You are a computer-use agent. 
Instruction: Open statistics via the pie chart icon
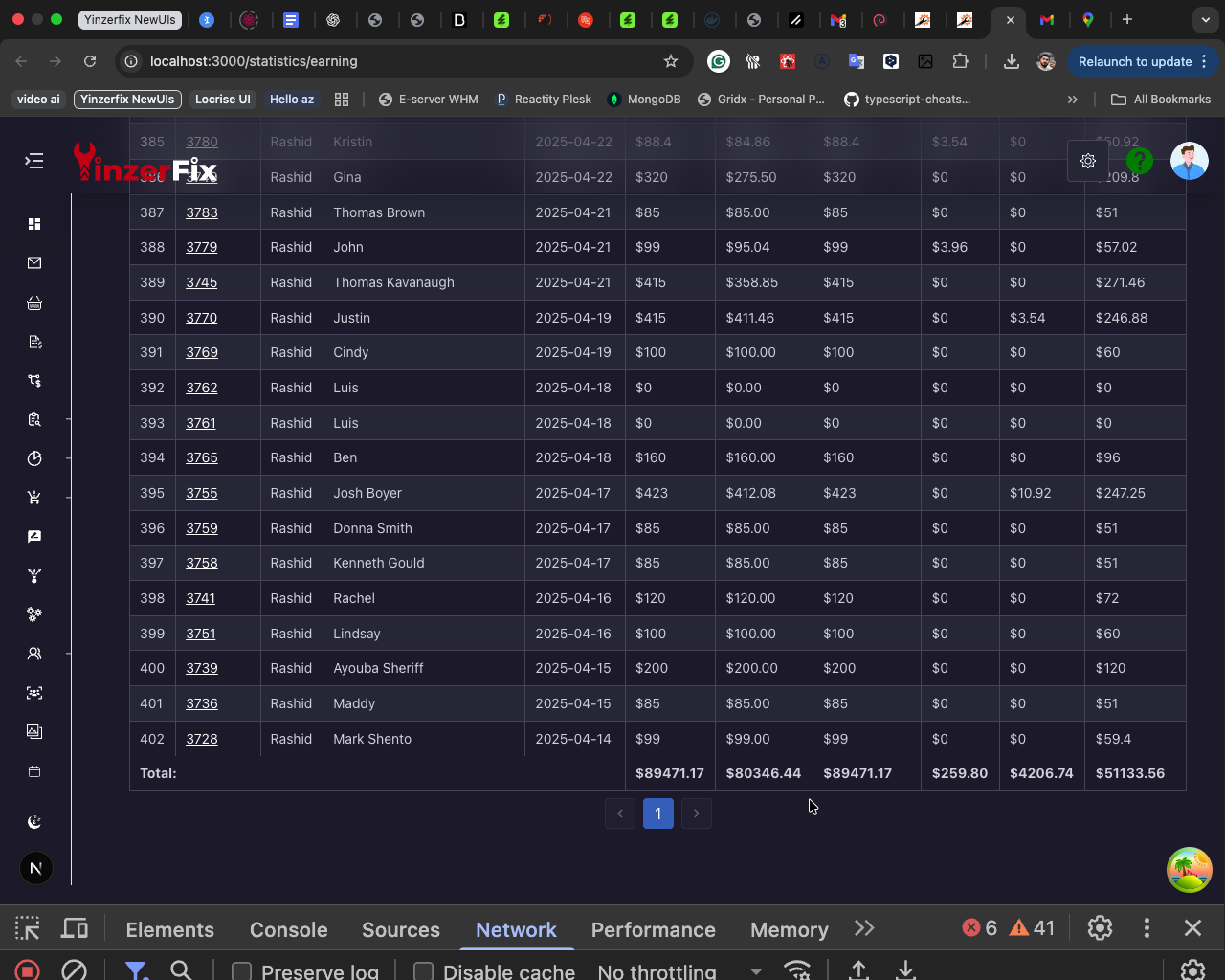point(34,458)
